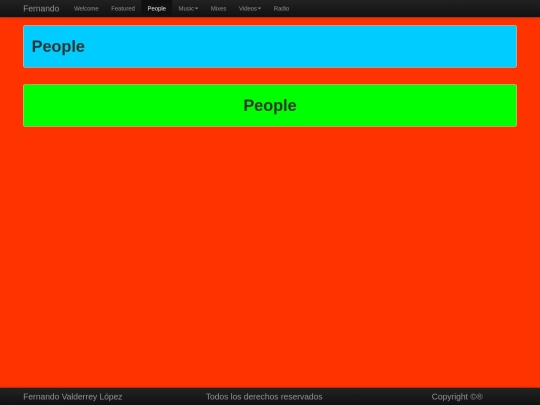Expand the Music dropdown menu

point(188,9)
